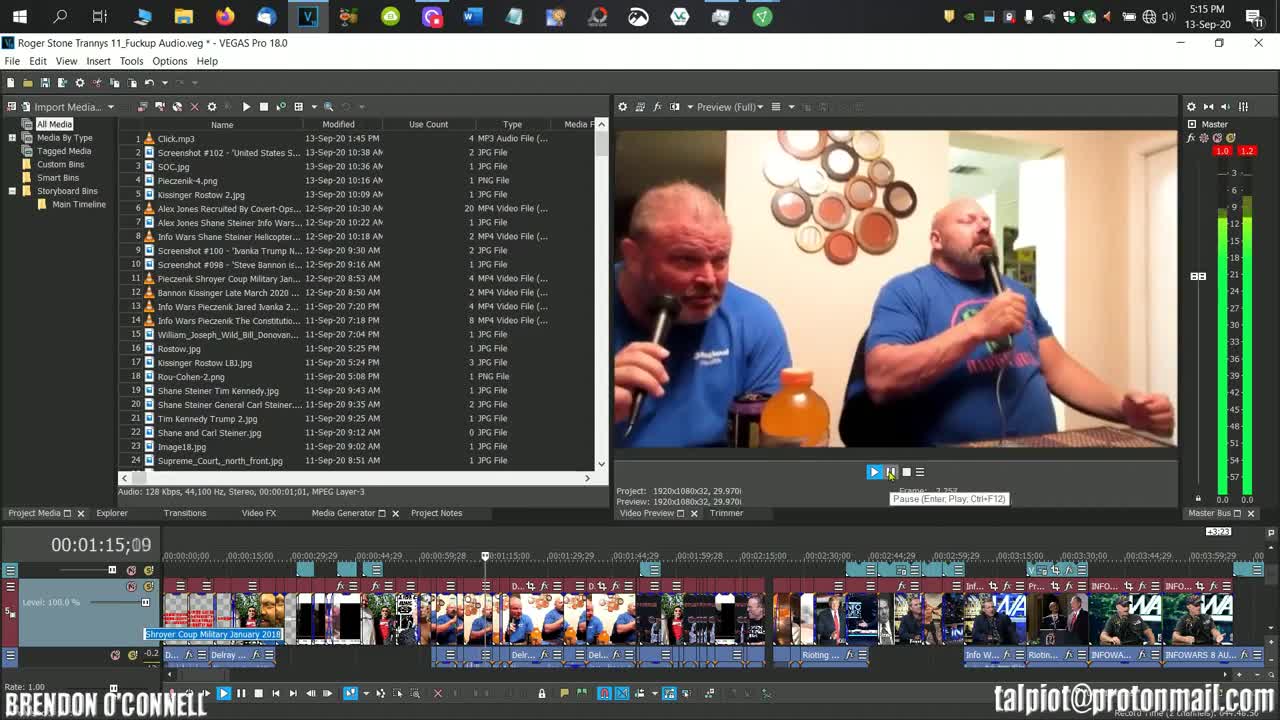This screenshot has width=1280, height=720.
Task: Expand Media By Type tree node
Action: [12, 137]
